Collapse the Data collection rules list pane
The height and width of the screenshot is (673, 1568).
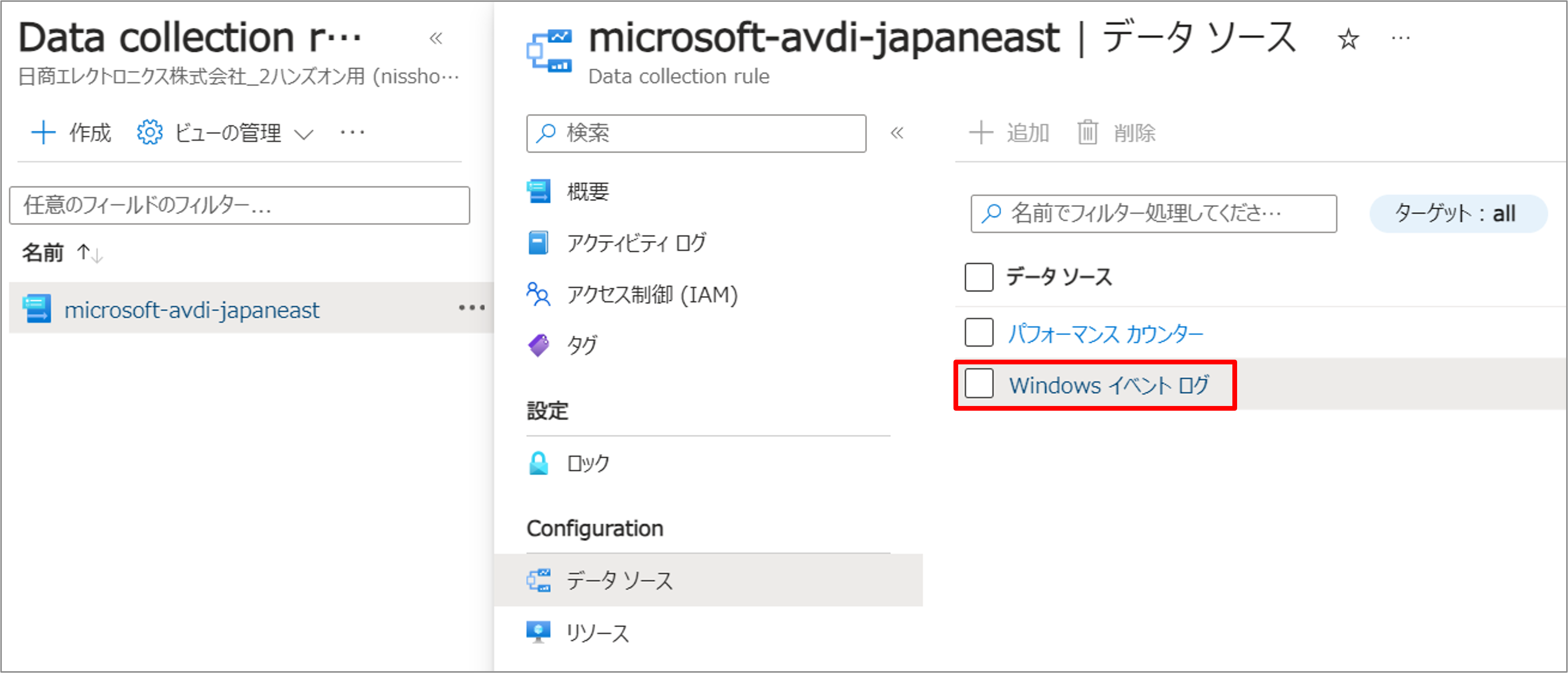tap(436, 38)
